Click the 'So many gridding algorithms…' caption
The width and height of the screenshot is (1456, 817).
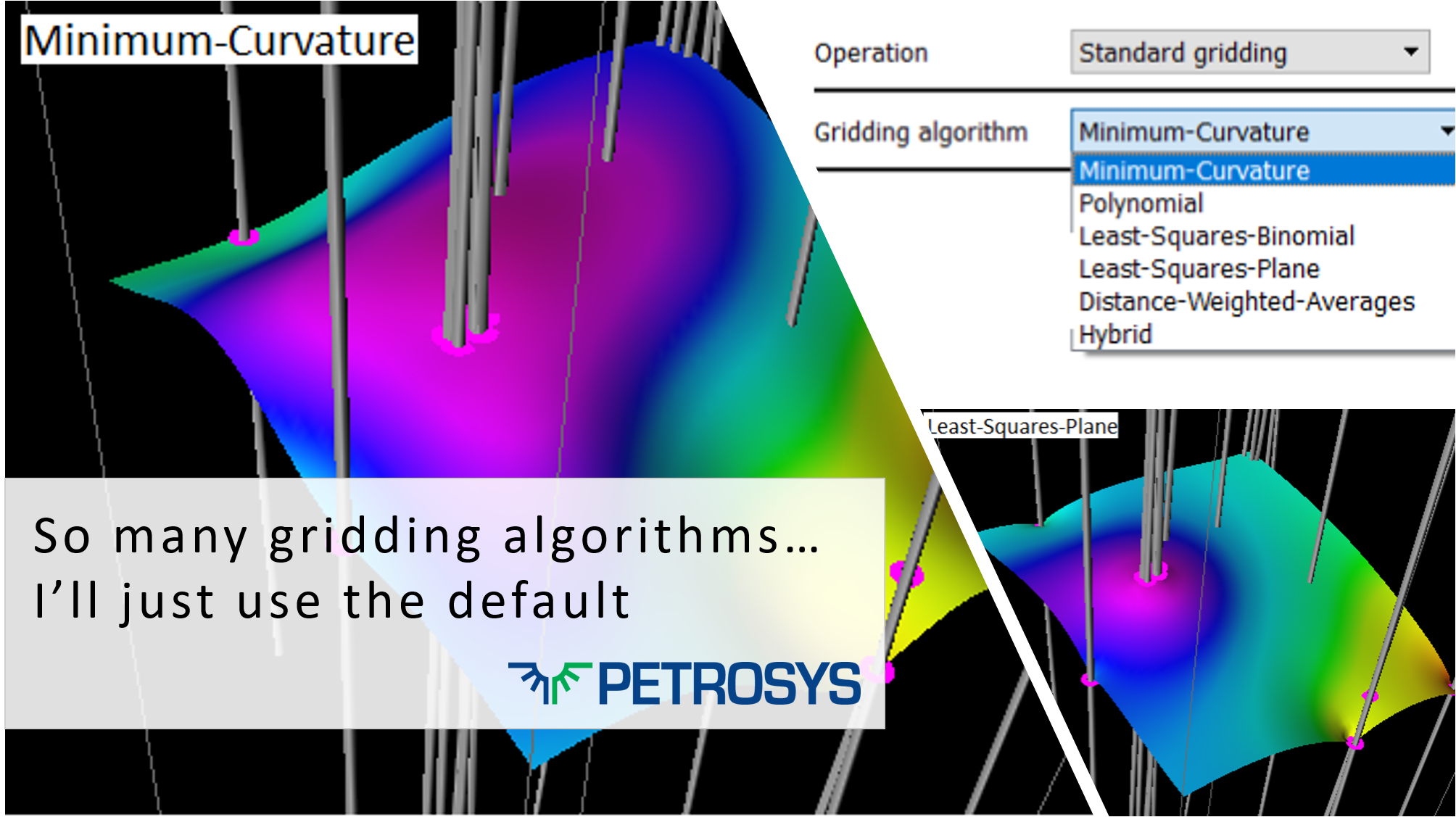(x=426, y=536)
